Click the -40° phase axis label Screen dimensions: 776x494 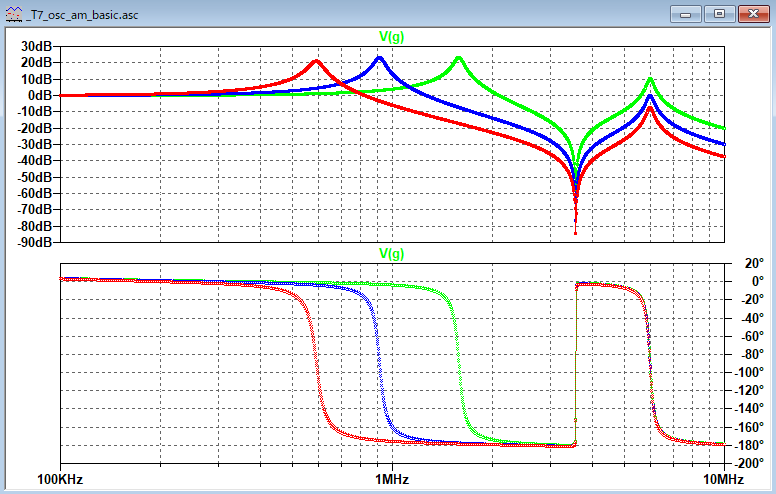[x=752, y=318]
